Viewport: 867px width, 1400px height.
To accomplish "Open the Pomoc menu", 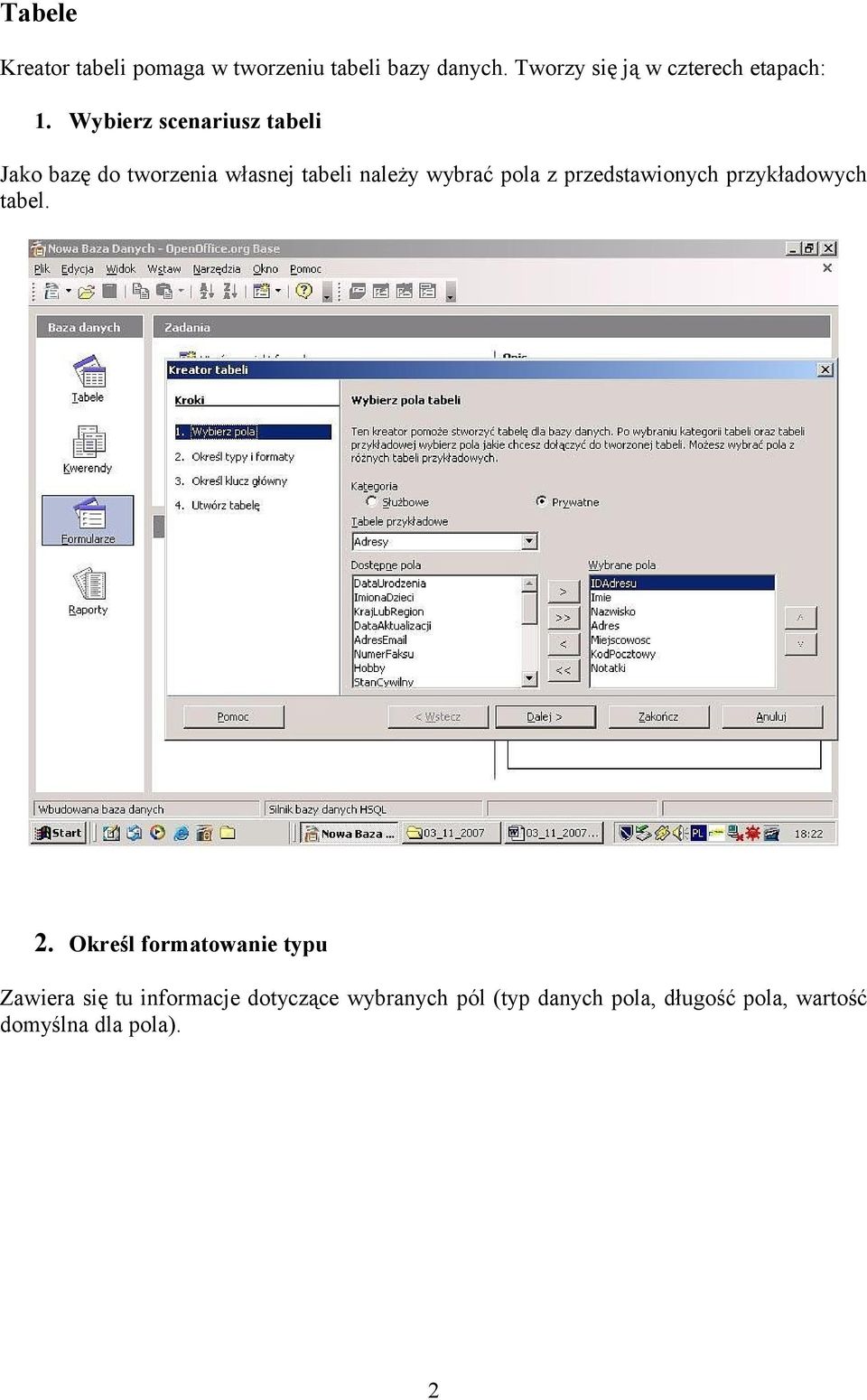I will click(305, 269).
